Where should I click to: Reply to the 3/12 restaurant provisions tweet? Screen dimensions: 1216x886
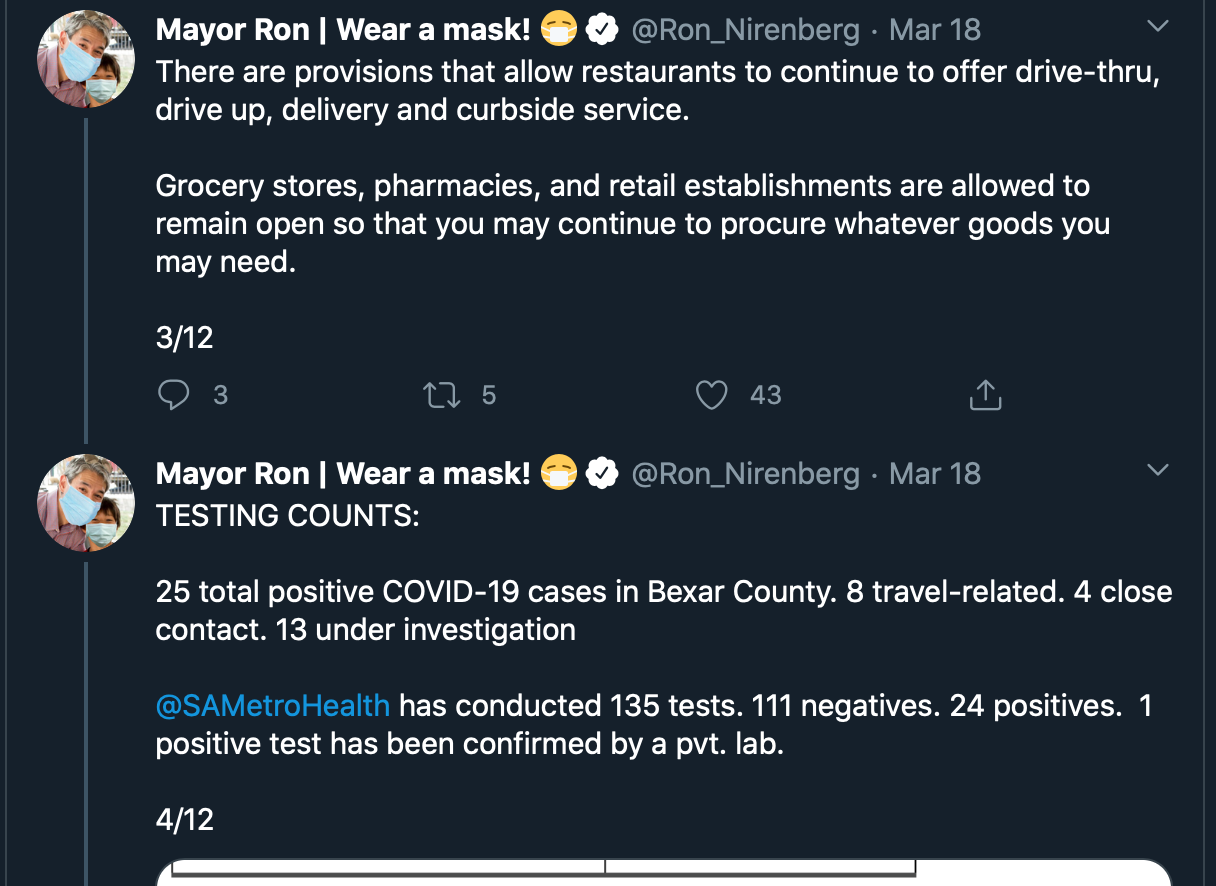(174, 395)
